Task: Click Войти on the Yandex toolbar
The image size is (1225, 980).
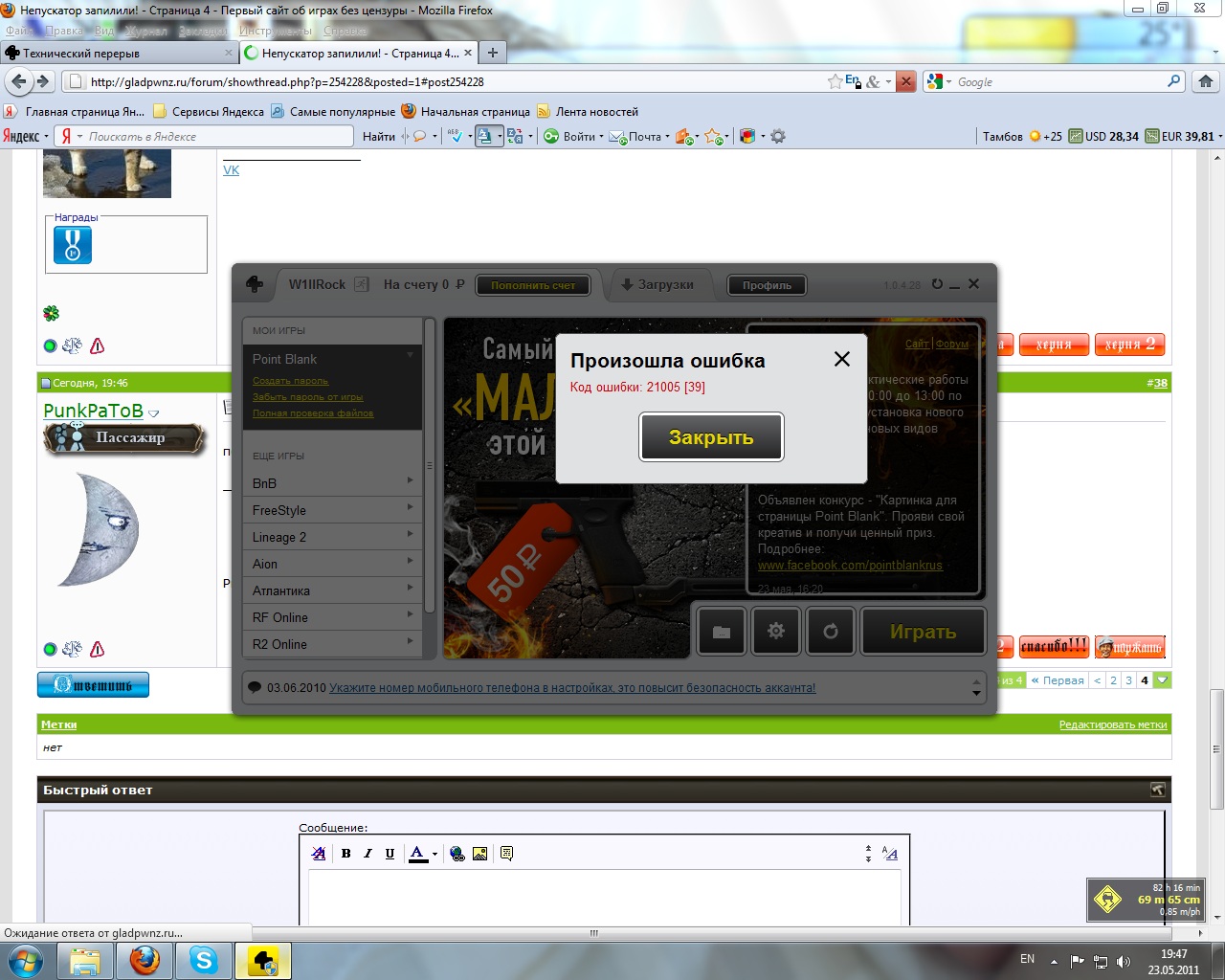Action: [x=573, y=137]
